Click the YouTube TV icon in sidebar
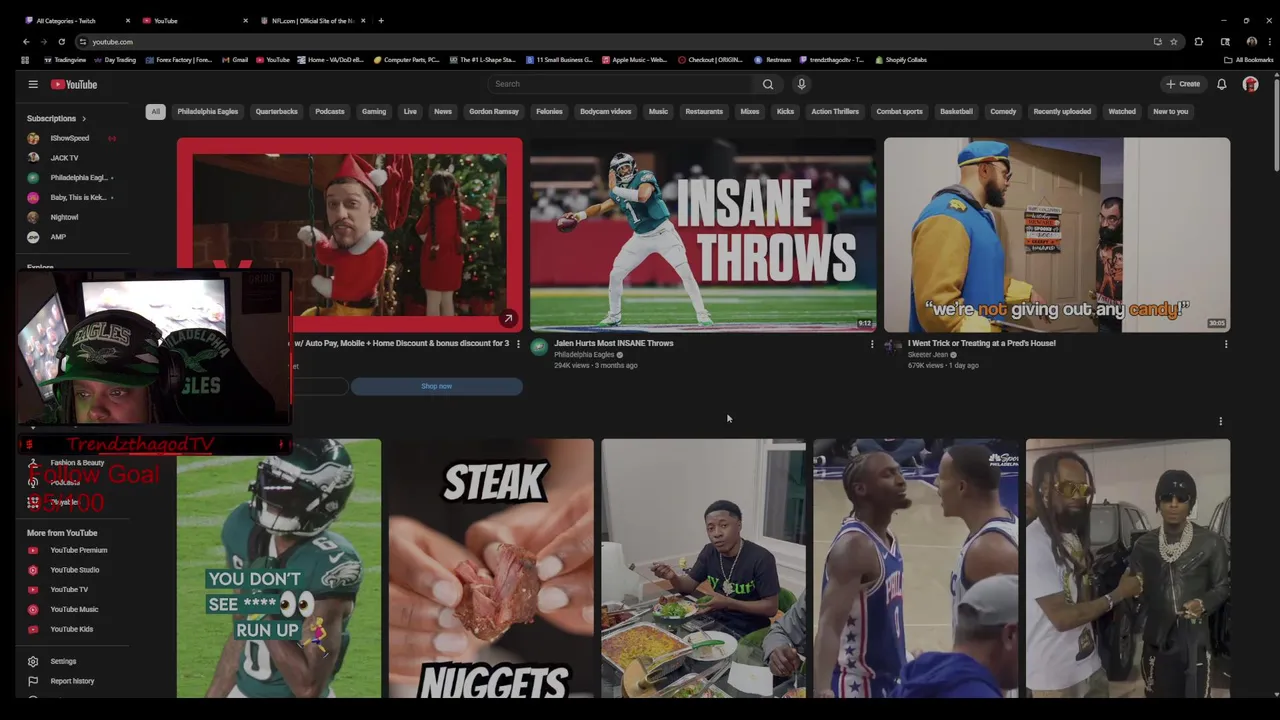 pyautogui.click(x=33, y=590)
